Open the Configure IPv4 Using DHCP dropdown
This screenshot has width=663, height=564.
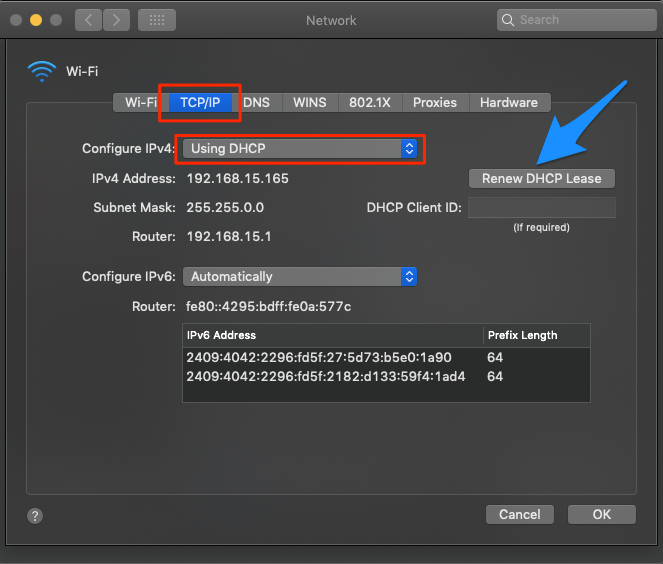pyautogui.click(x=300, y=149)
